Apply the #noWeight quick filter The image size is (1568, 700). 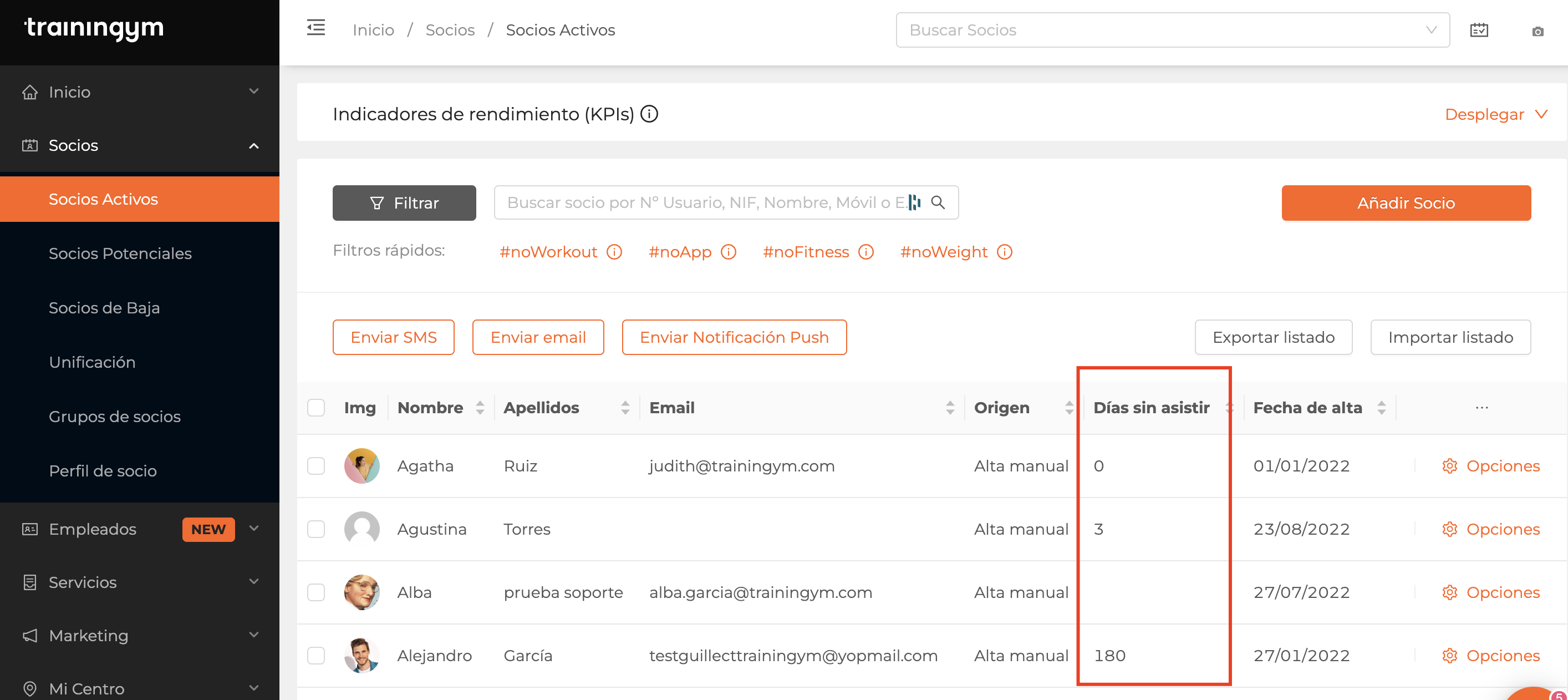click(944, 252)
